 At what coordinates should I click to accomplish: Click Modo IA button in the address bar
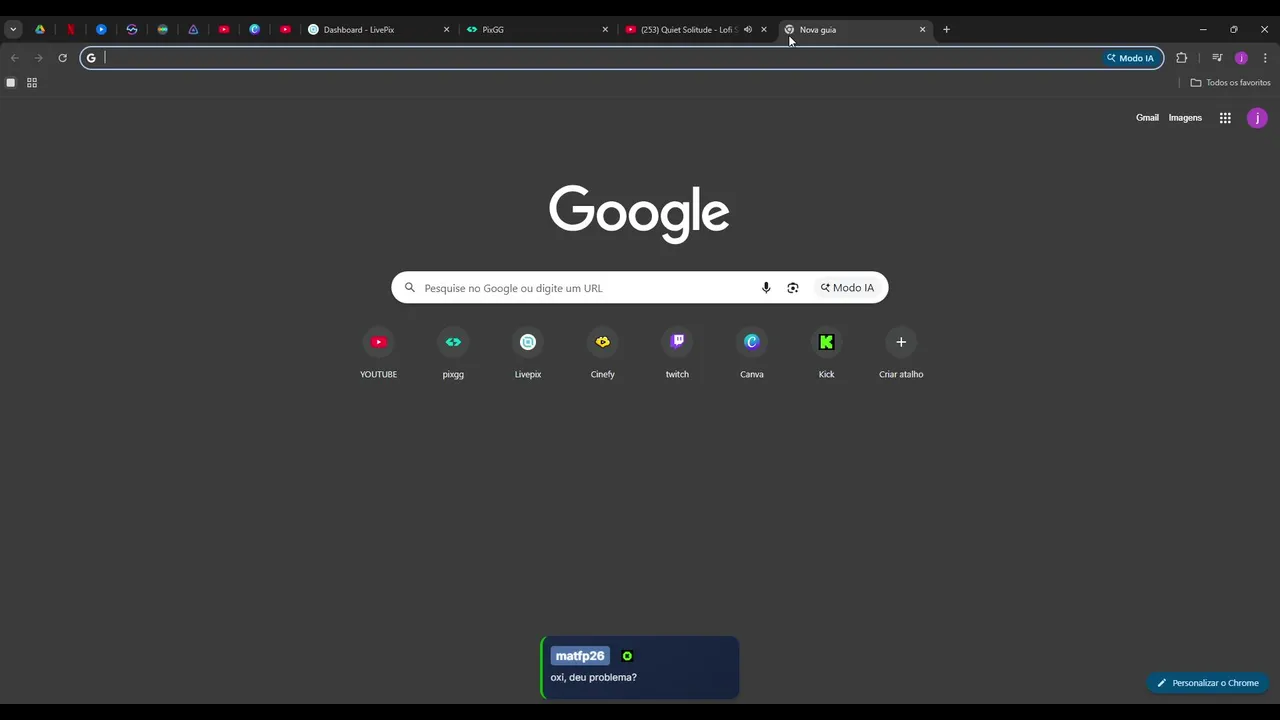tap(1130, 58)
